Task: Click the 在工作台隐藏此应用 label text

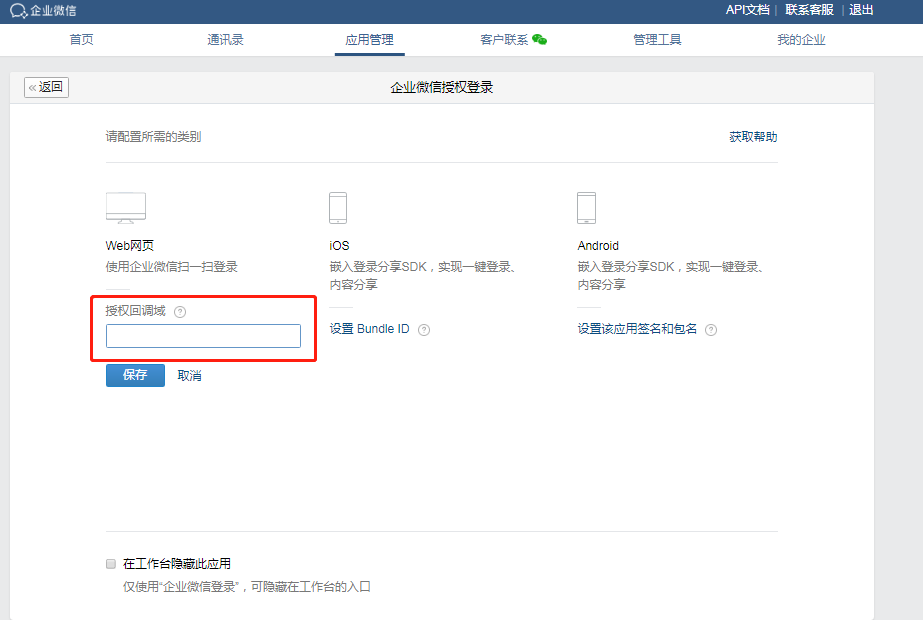Action: [x=177, y=564]
